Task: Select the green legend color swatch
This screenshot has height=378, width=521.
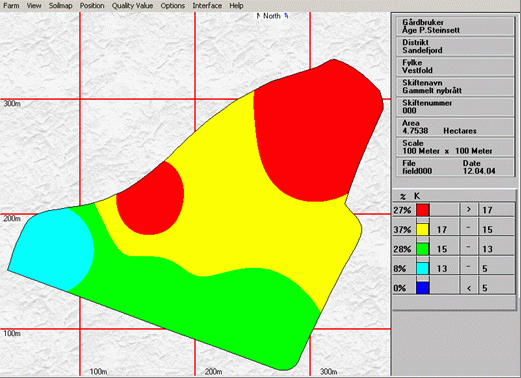Action: coord(423,249)
